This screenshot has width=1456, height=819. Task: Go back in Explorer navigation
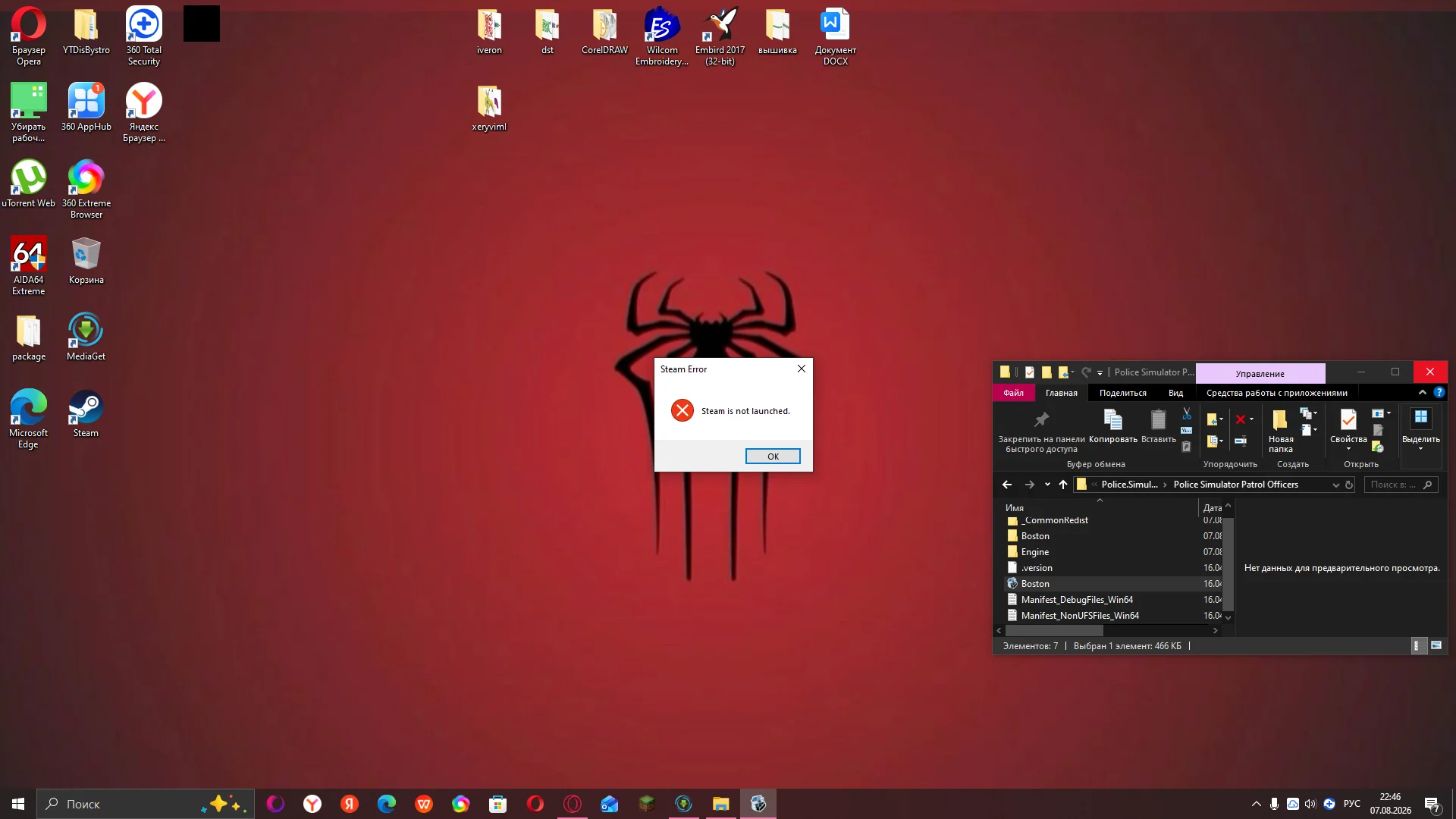tap(1007, 485)
